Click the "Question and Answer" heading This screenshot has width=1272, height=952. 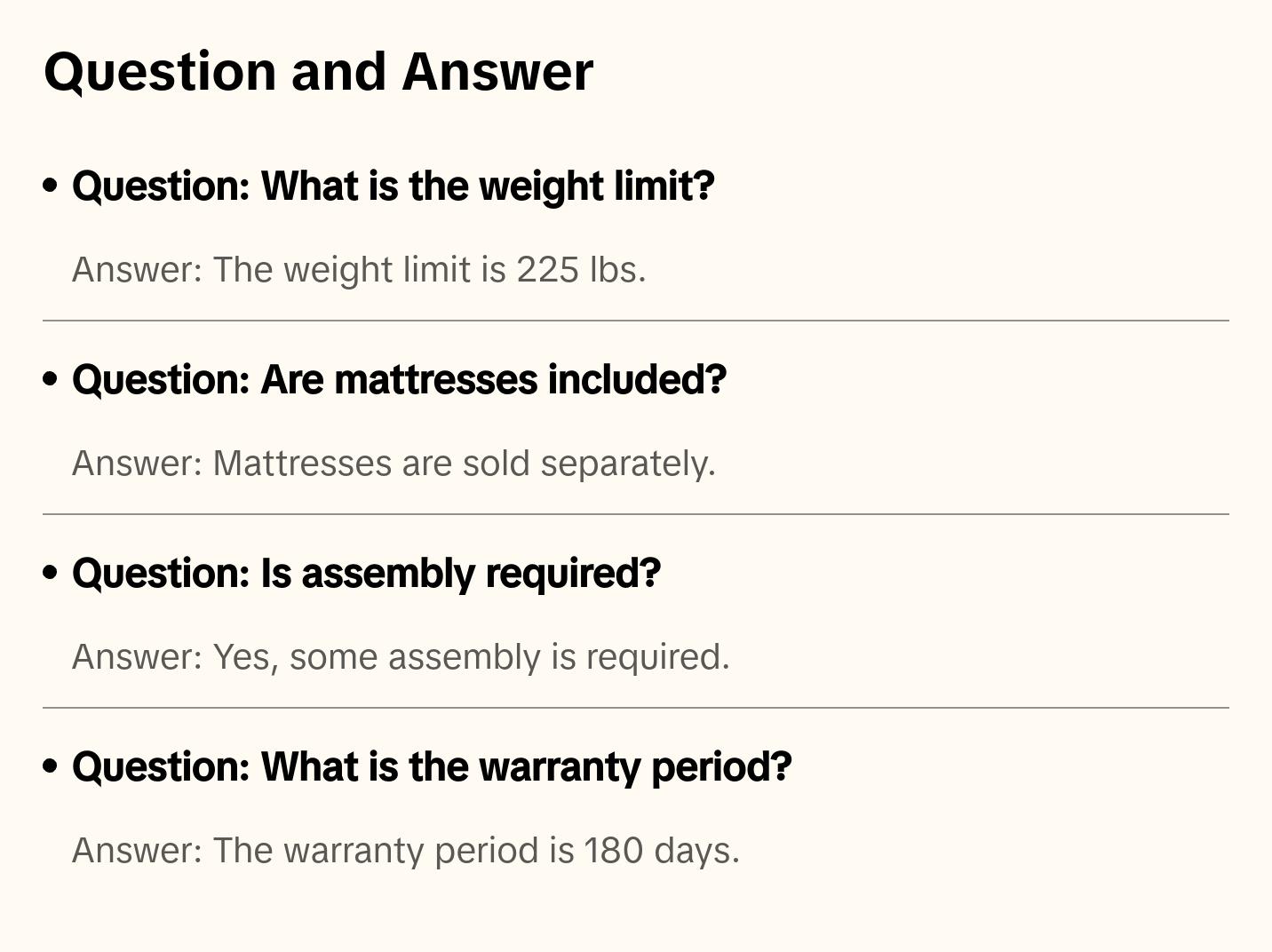click(318, 71)
